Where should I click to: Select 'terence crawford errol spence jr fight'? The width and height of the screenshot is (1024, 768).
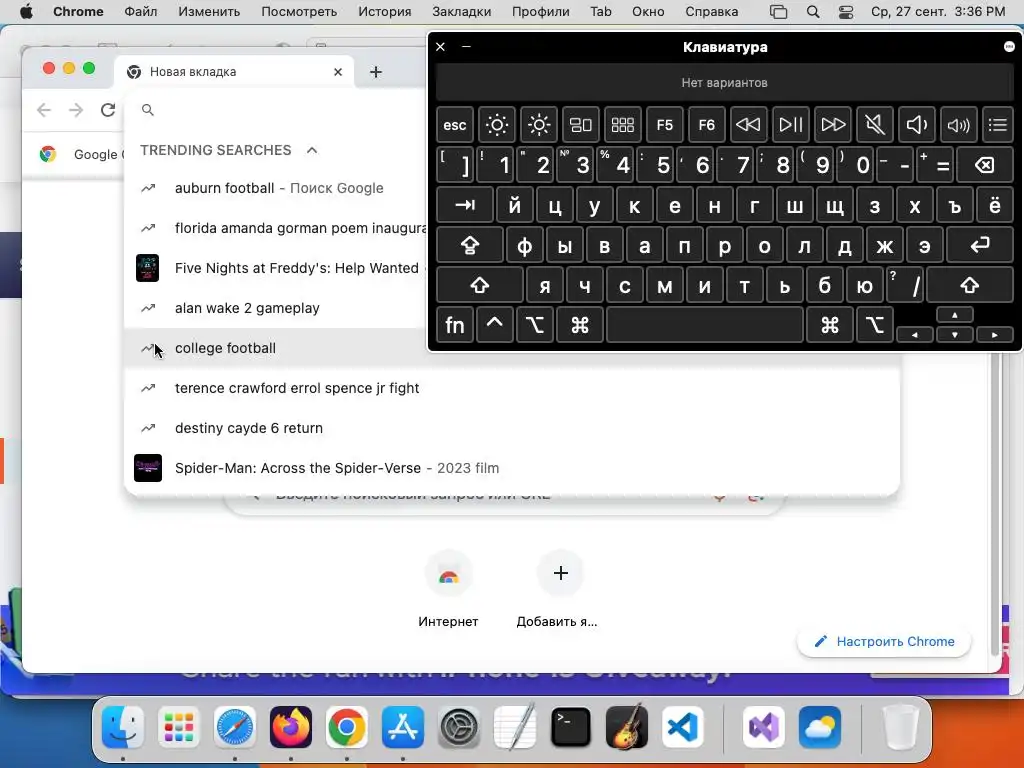tap(511, 388)
